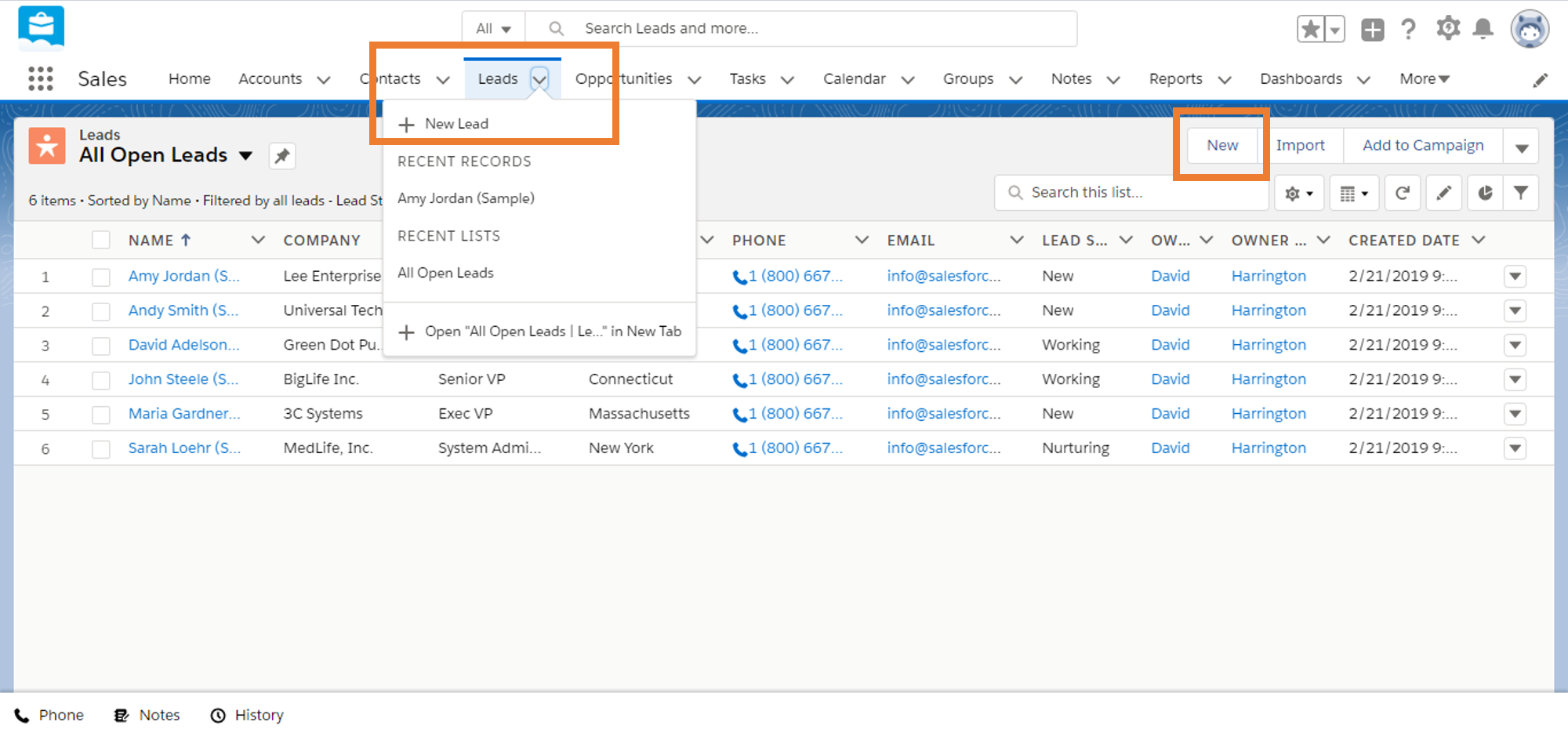Open List View Controls gear
The height and width of the screenshot is (729, 1568).
click(x=1299, y=193)
